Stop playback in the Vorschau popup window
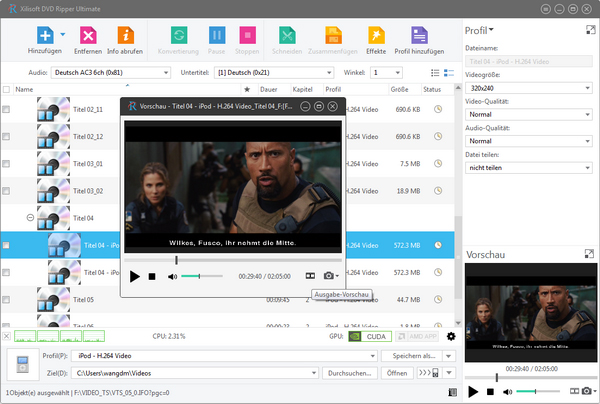Image resolution: width=600 pixels, height=404 pixels. coord(152,276)
